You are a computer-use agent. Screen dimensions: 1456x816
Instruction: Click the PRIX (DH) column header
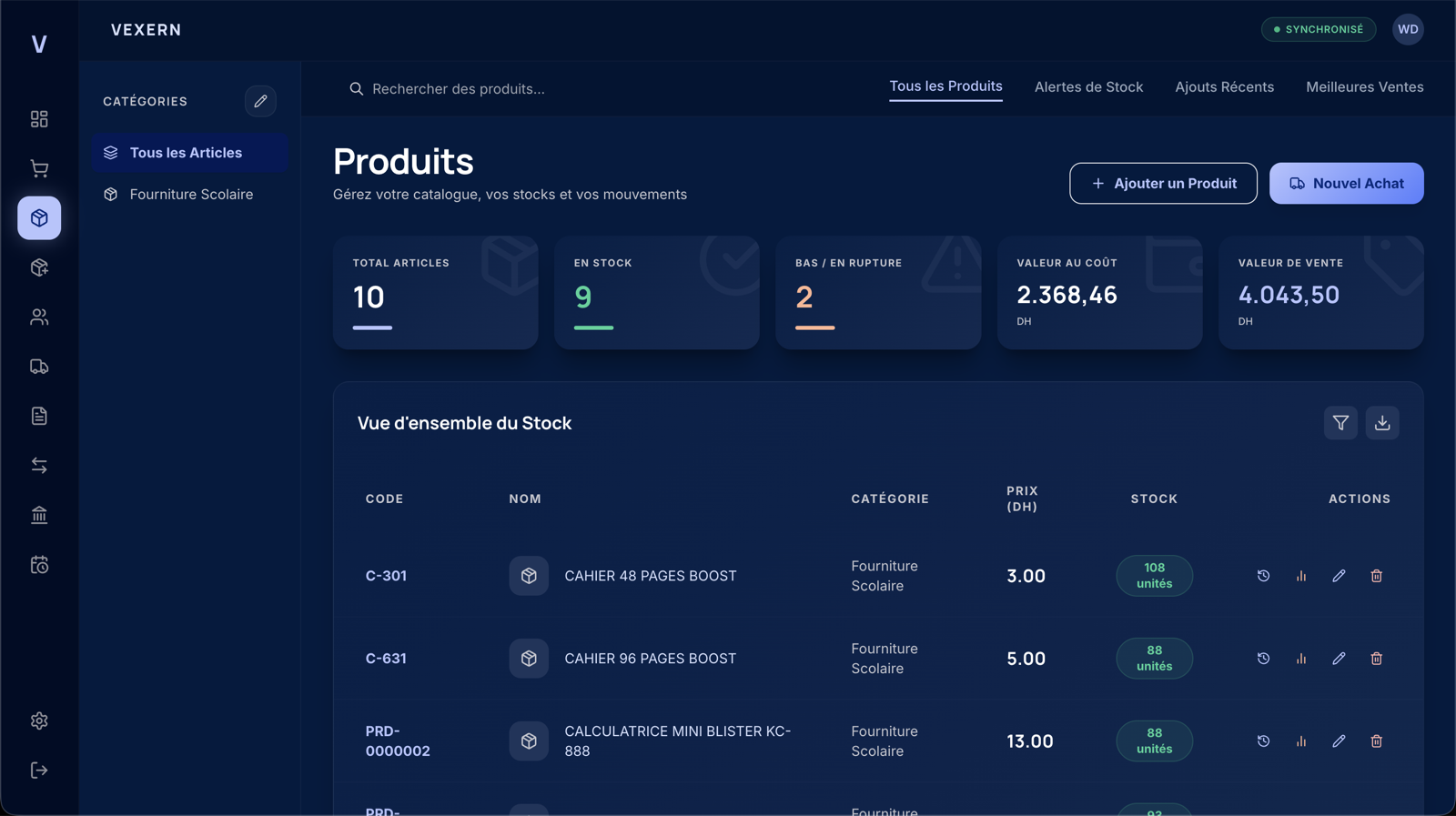pyautogui.click(x=1022, y=499)
